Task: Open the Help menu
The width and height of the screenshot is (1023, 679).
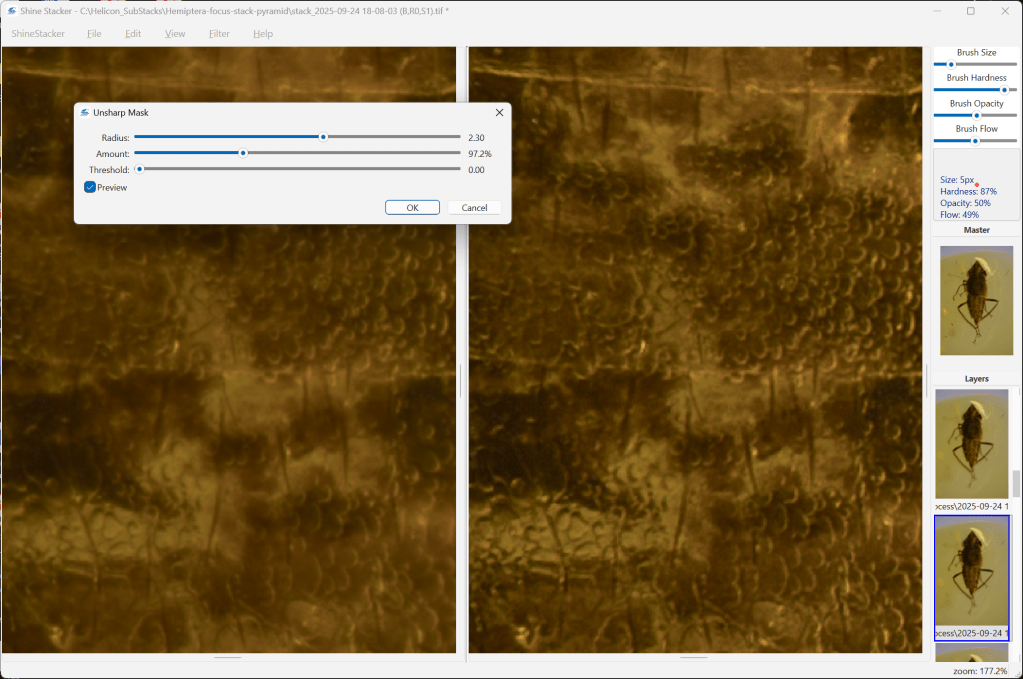Action: pyautogui.click(x=263, y=33)
